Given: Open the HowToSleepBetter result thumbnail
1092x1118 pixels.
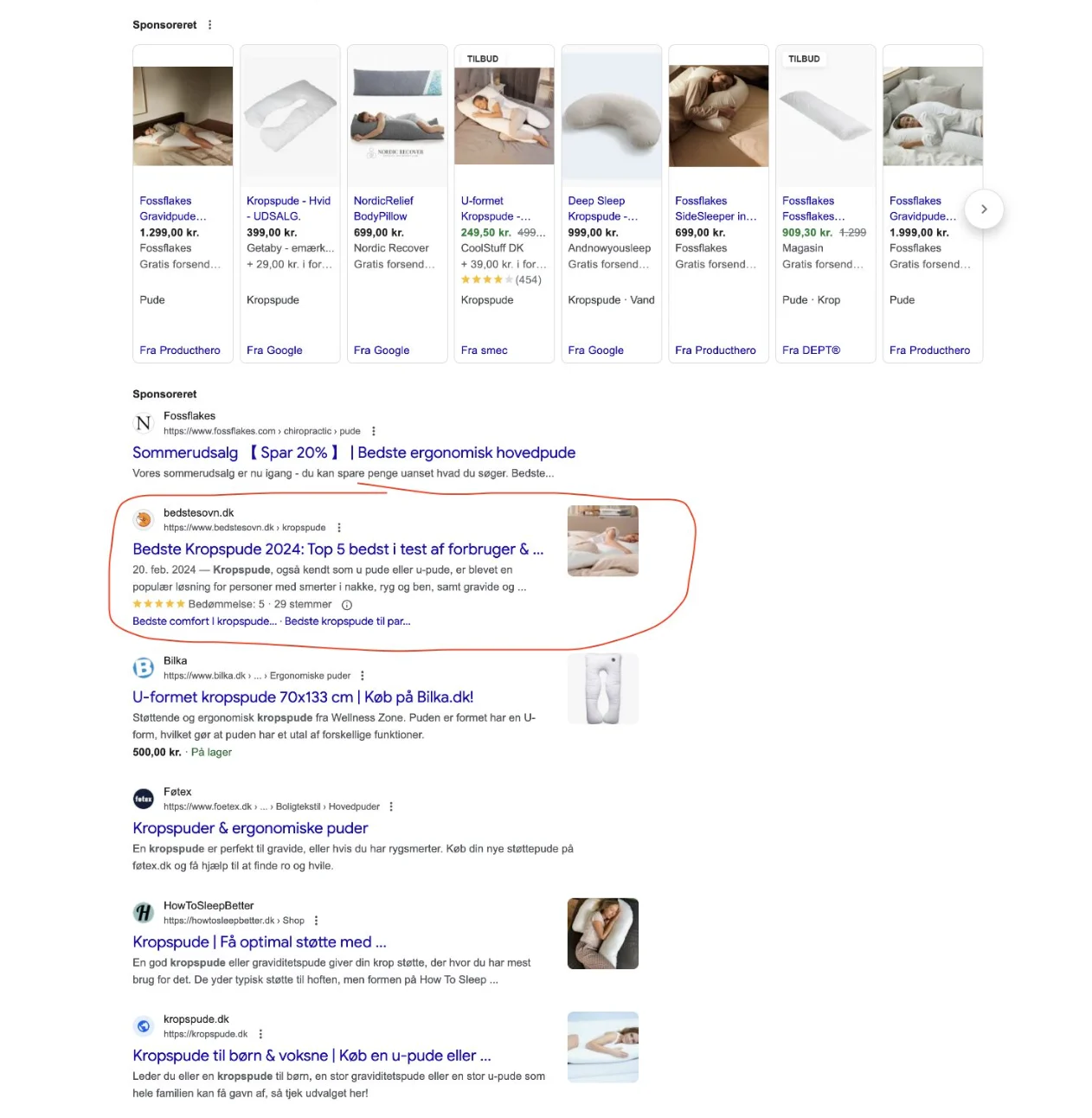Looking at the screenshot, I should [x=603, y=934].
